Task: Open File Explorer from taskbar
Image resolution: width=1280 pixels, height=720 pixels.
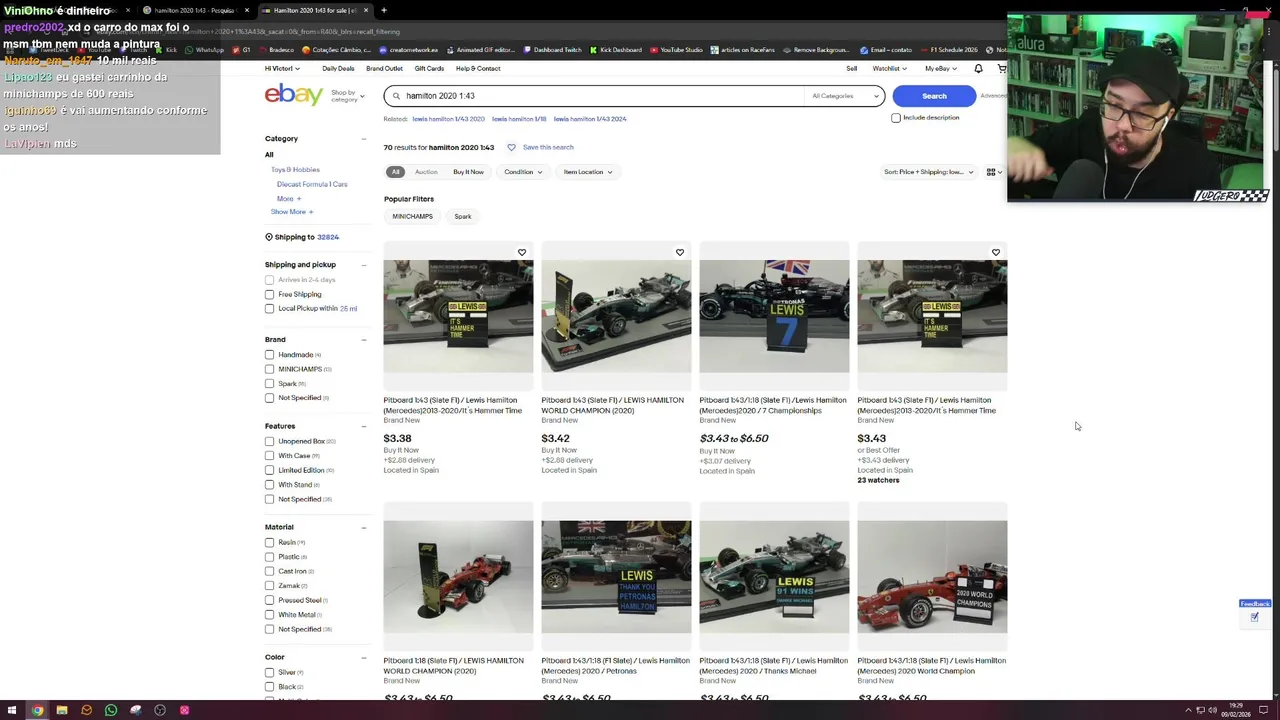Action: (61, 710)
